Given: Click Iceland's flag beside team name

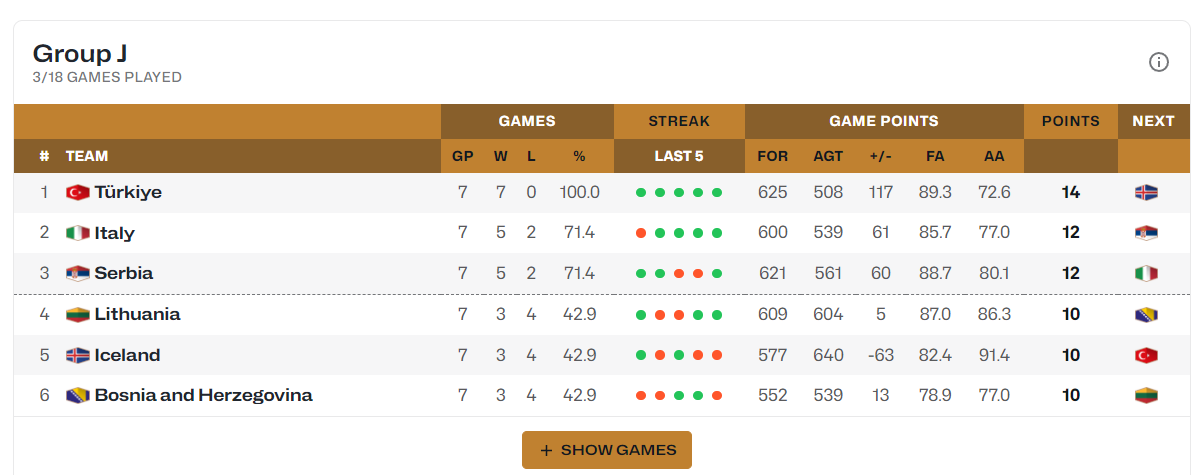Looking at the screenshot, I should [78, 355].
